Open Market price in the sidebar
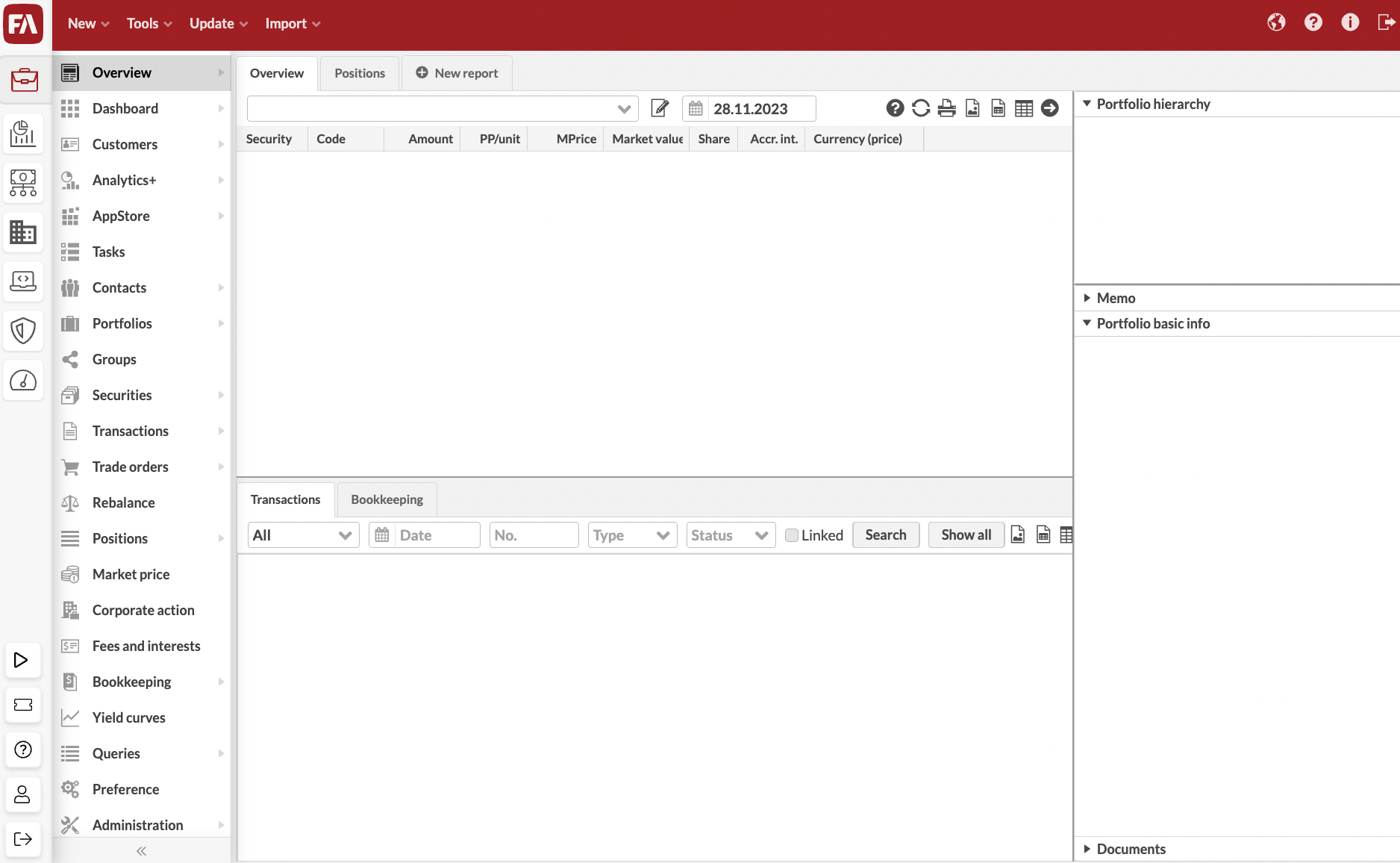 pyautogui.click(x=142, y=574)
